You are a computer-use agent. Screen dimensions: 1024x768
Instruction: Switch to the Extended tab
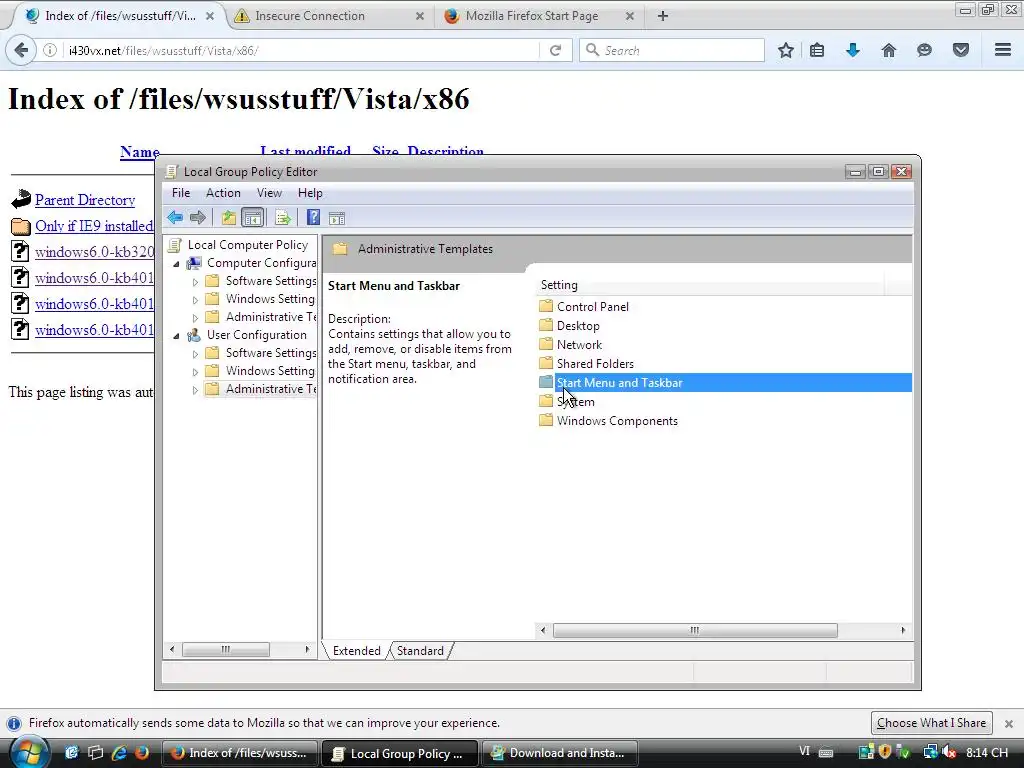pos(356,650)
